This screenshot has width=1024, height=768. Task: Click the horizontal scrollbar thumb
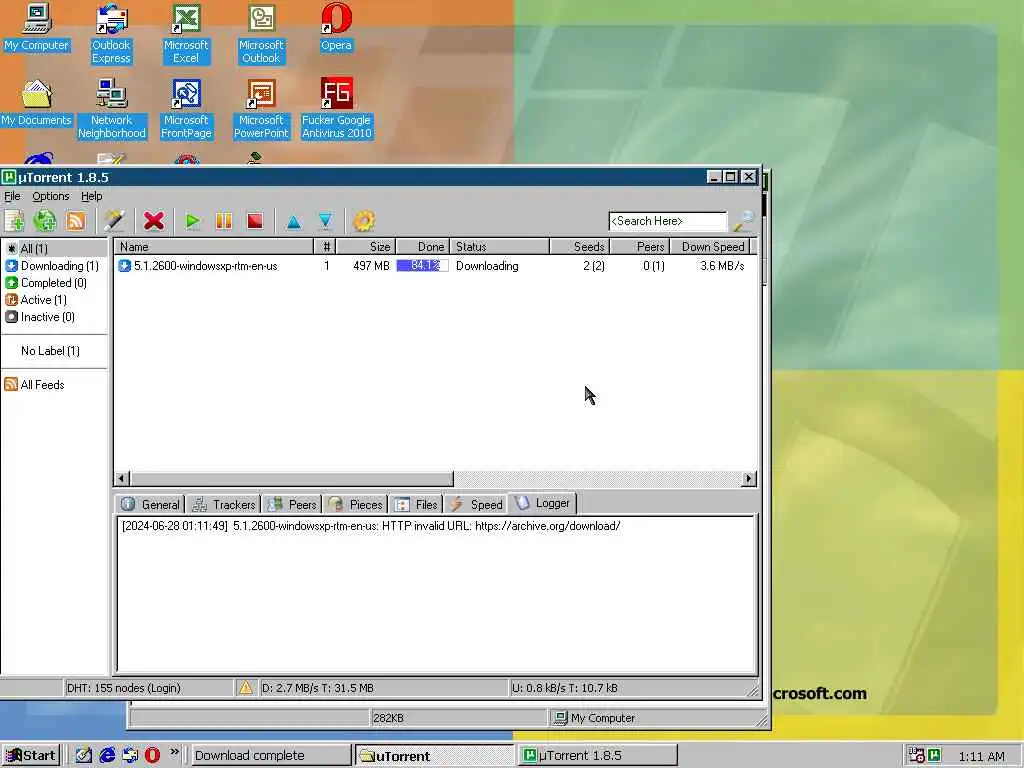tap(291, 479)
